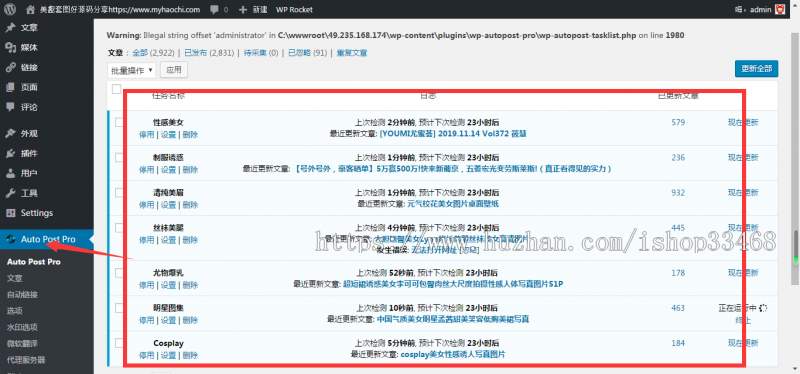Viewport: 800px width, 374px height.
Task: Click 终止 for running 明星图集 task
Action: (x=743, y=320)
